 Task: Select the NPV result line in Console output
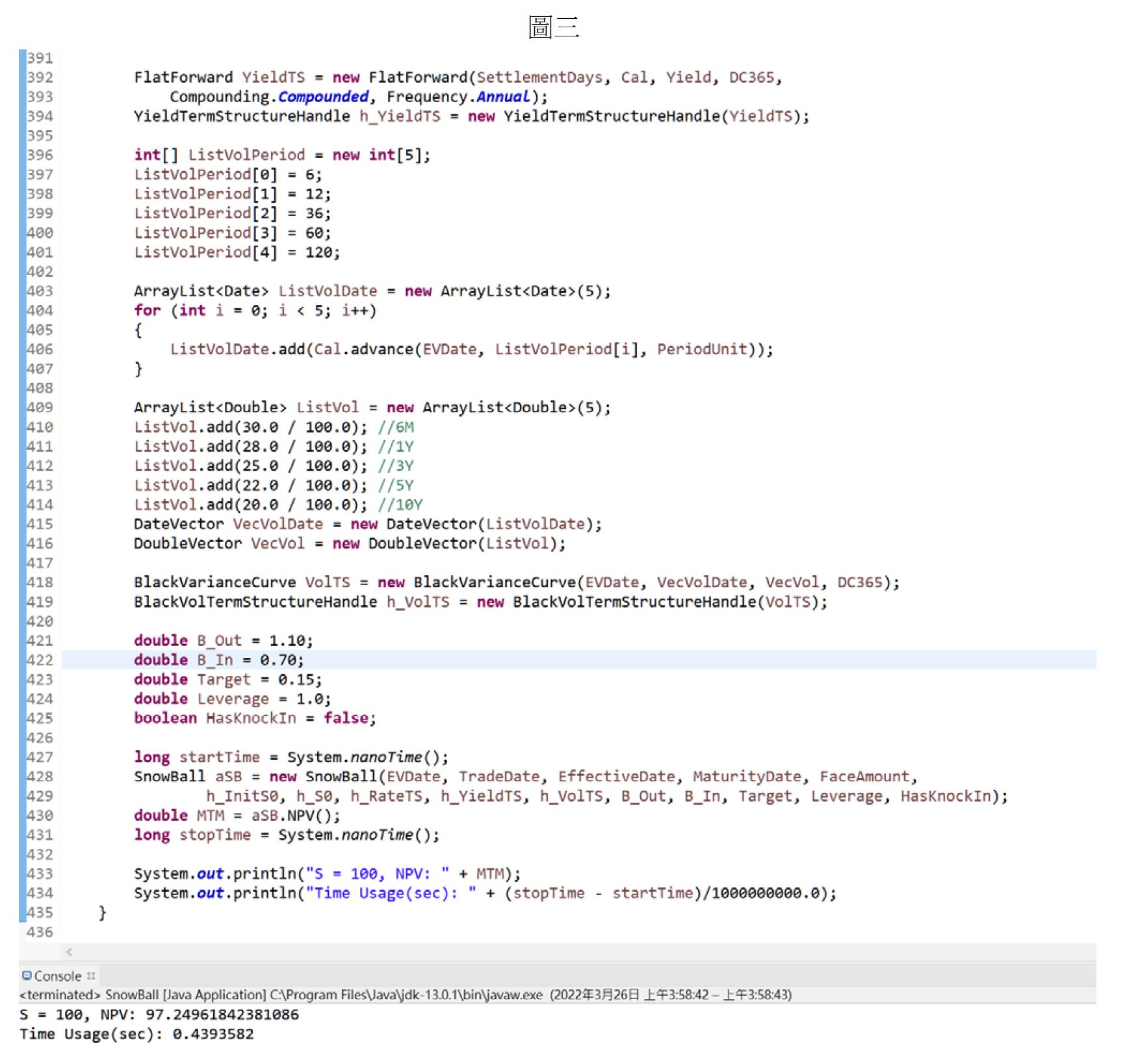pyautogui.click(x=159, y=1015)
